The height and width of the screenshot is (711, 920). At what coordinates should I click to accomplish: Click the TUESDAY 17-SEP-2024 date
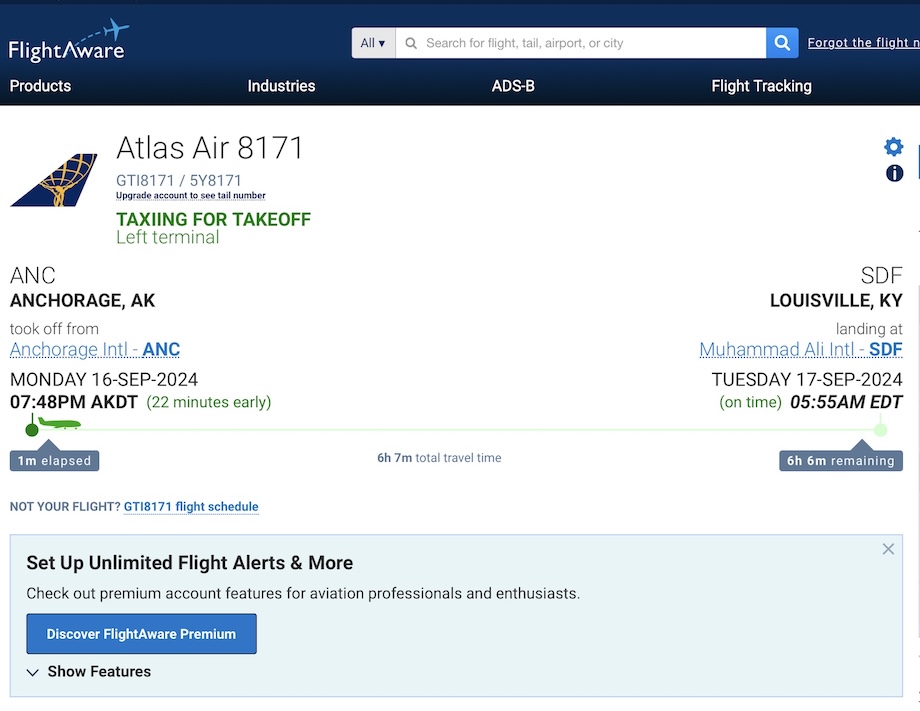pos(807,380)
